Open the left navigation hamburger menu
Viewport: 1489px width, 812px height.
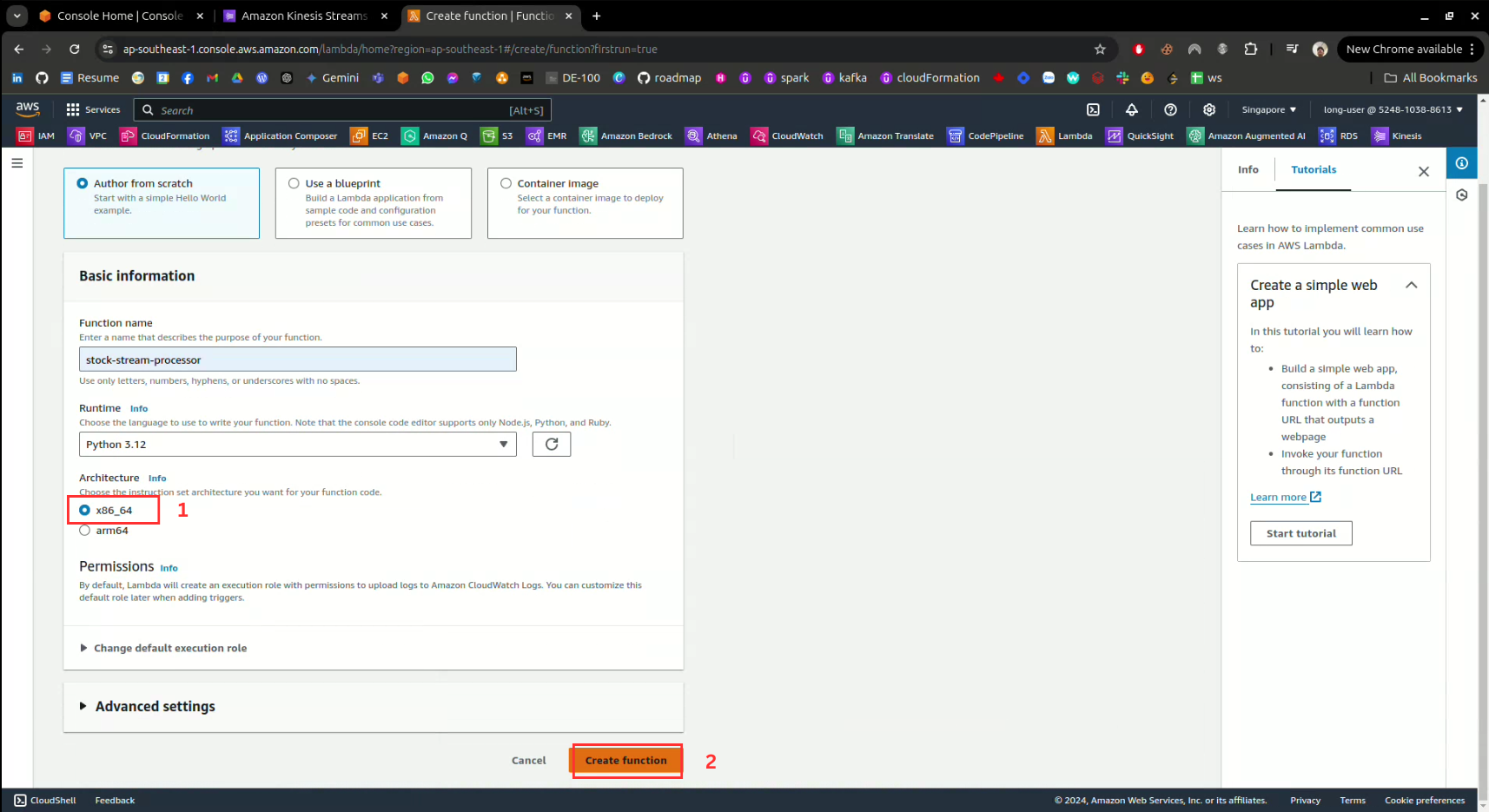[17, 163]
